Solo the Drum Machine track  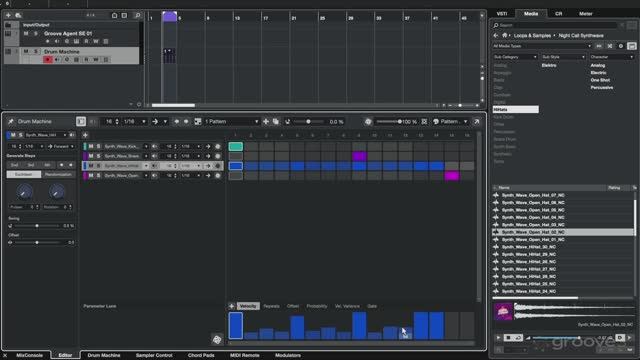coord(36,51)
